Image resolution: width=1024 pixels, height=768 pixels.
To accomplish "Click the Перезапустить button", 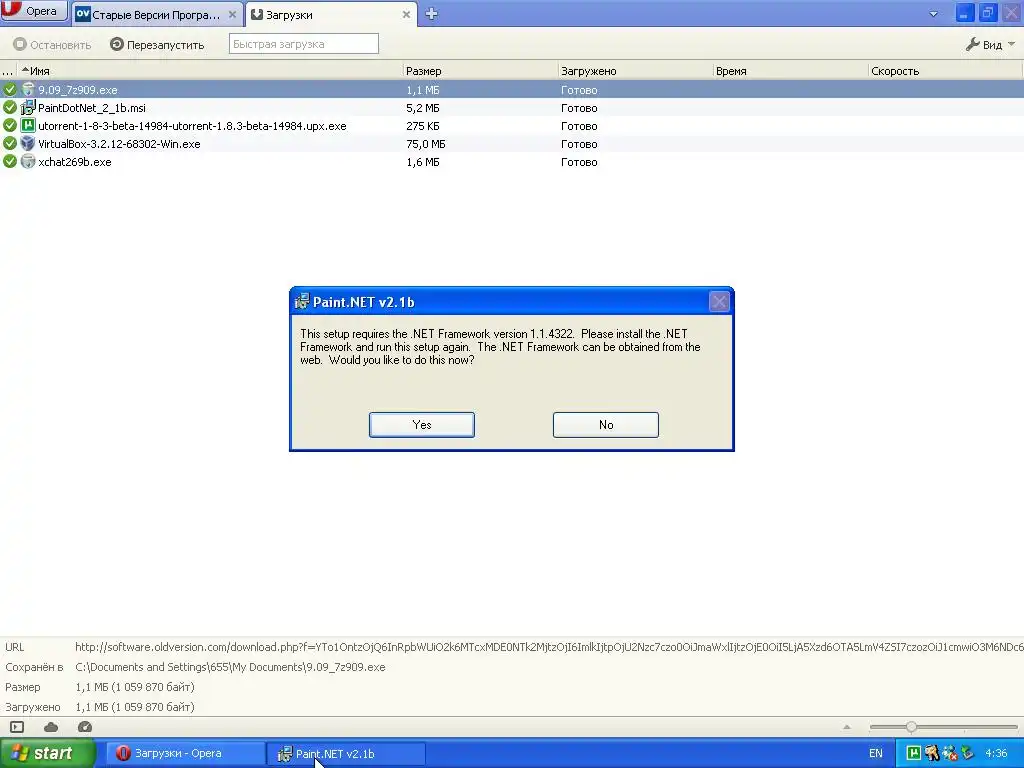I will tap(157, 44).
